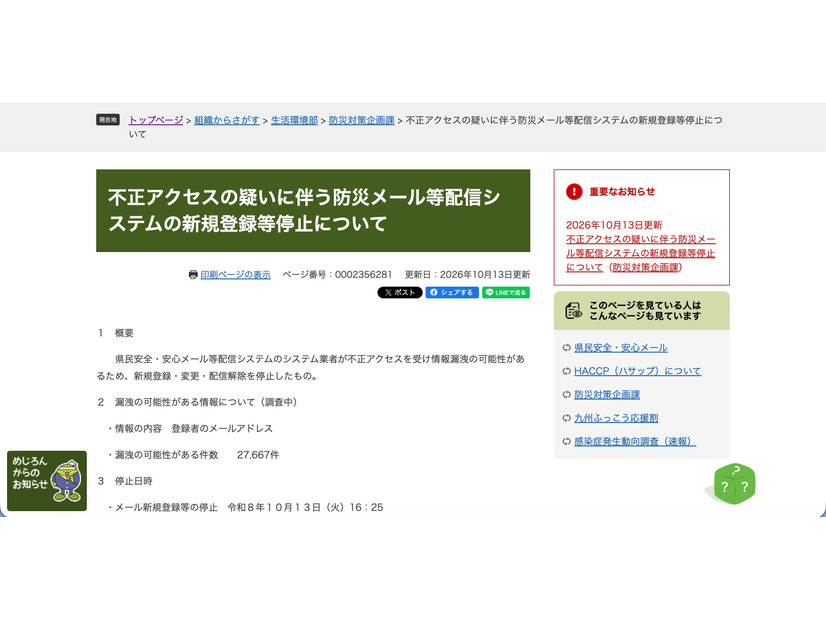Open the 組織からさがす breadcrumb link
This screenshot has height=620, width=826.
[x=227, y=120]
